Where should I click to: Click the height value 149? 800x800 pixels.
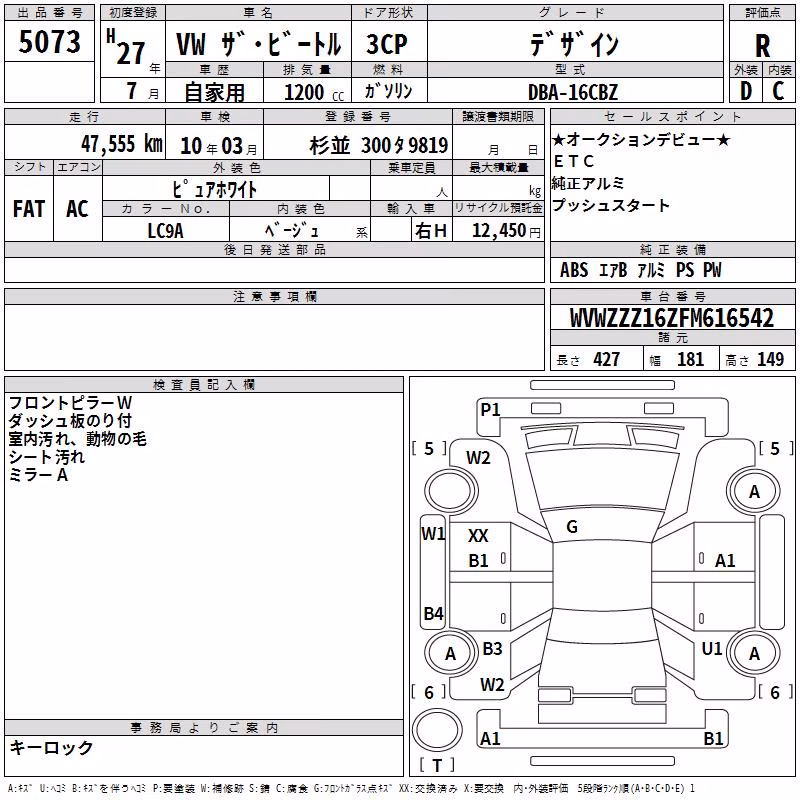770,359
